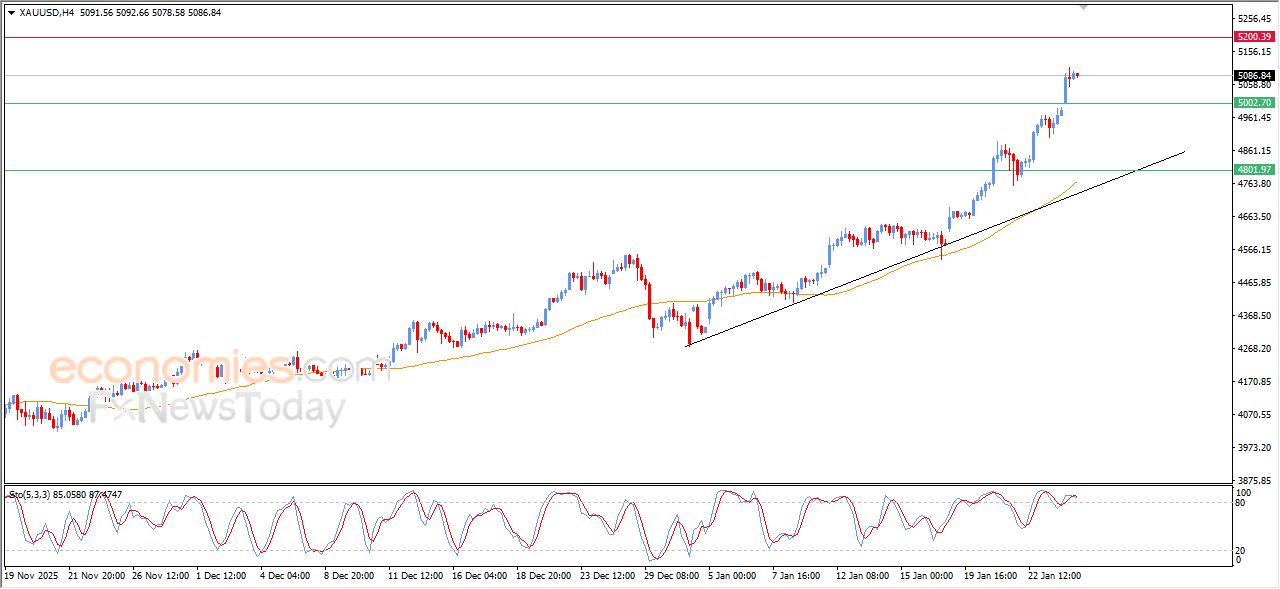Viewport: 1280px width, 589px height.
Task: Click the latest candle at chart's right edge
Action: (1076, 75)
